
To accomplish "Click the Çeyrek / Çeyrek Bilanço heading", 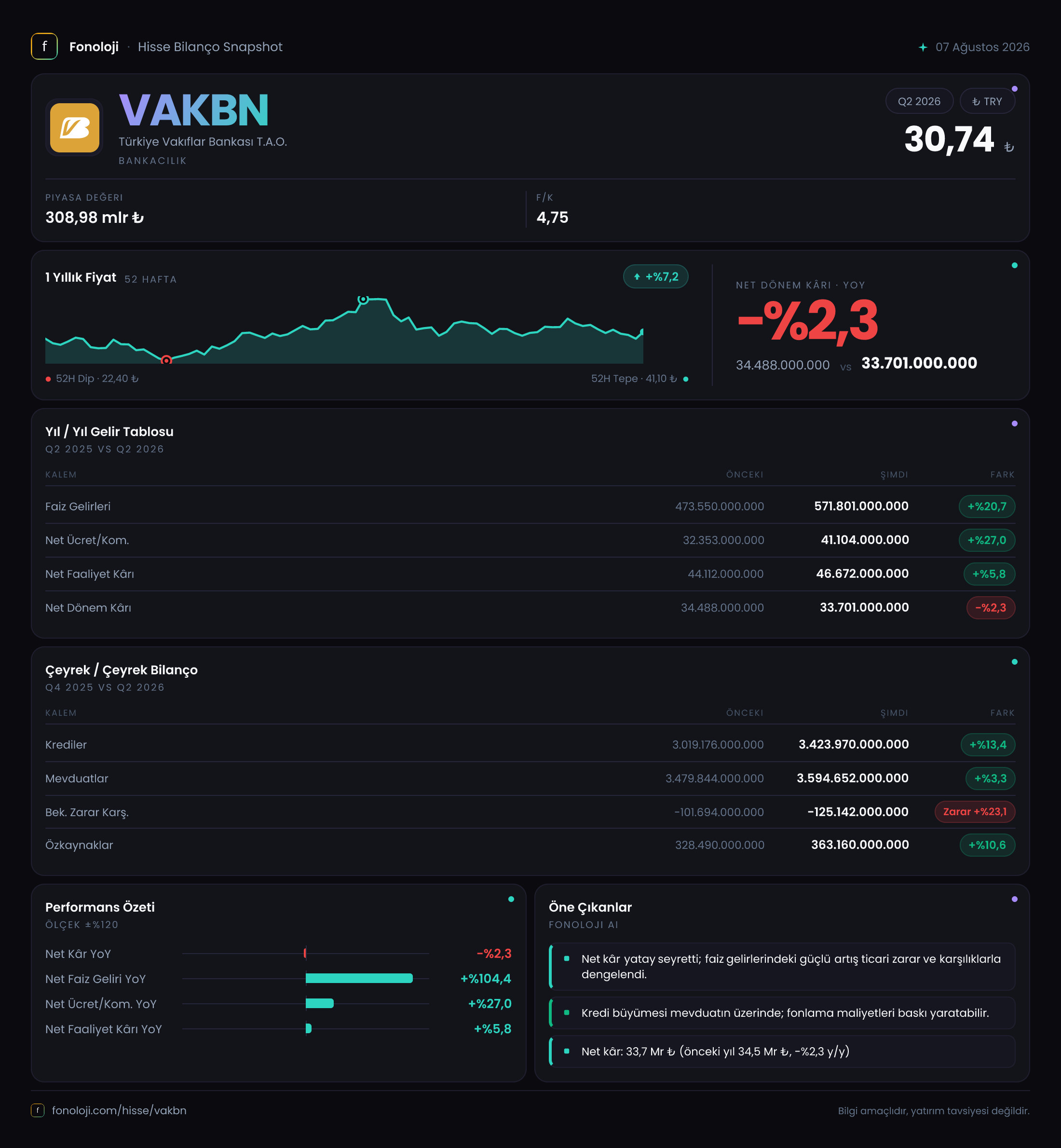I will coord(122,670).
